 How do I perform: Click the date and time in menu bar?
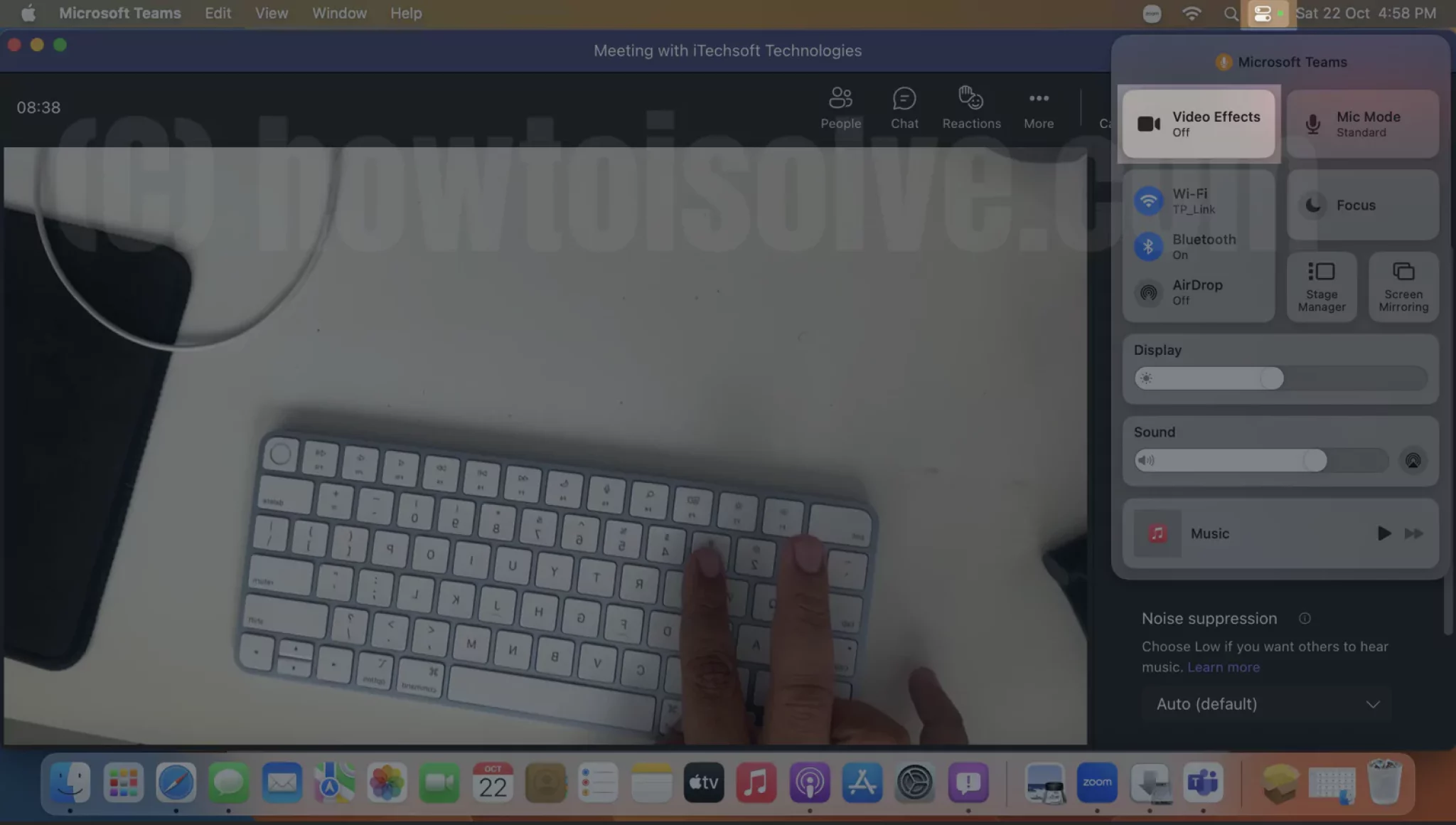1366,13
